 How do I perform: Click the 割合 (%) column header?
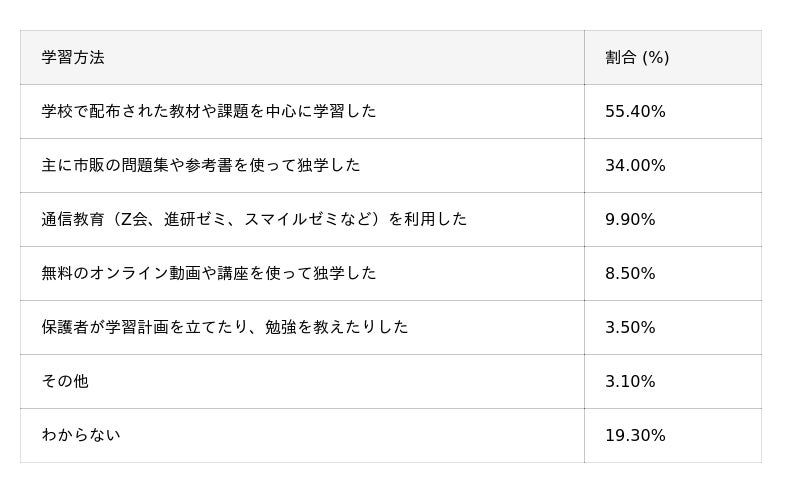(x=637, y=58)
